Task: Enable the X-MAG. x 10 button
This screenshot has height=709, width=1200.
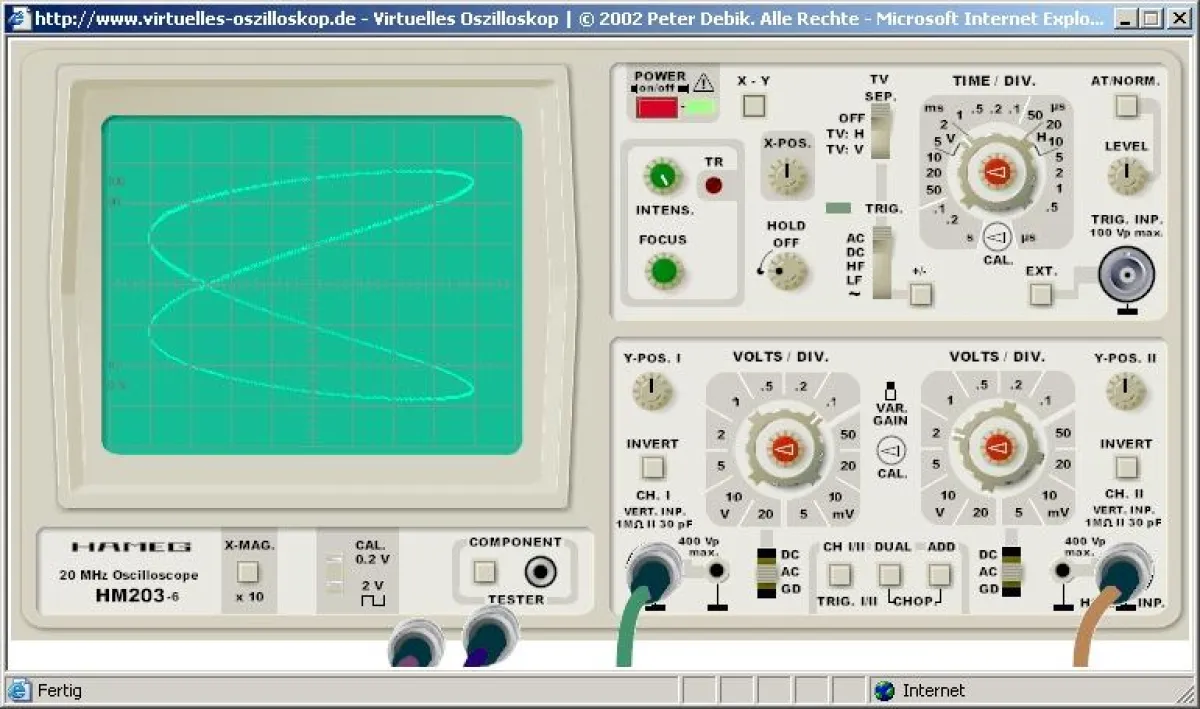Action: [248, 572]
